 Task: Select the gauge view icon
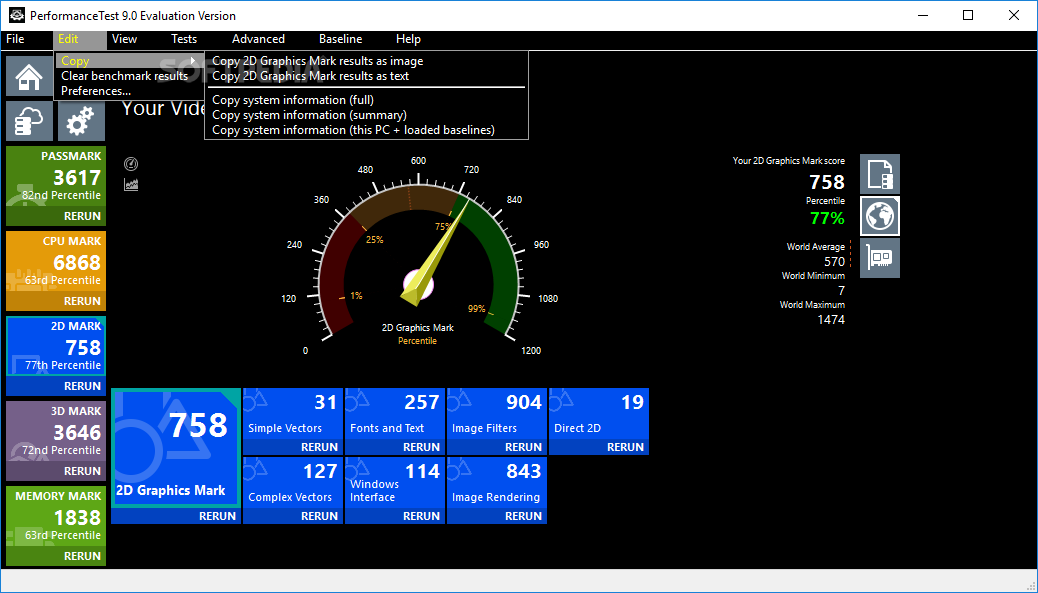[x=131, y=164]
